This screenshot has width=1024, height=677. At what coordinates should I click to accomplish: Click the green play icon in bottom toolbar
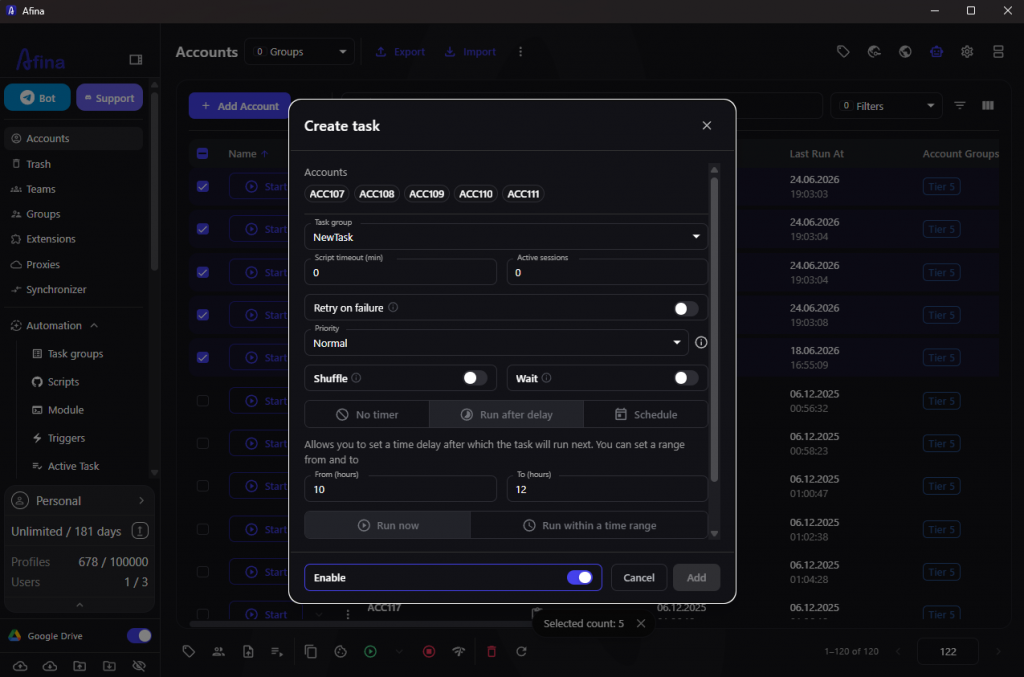tap(370, 652)
